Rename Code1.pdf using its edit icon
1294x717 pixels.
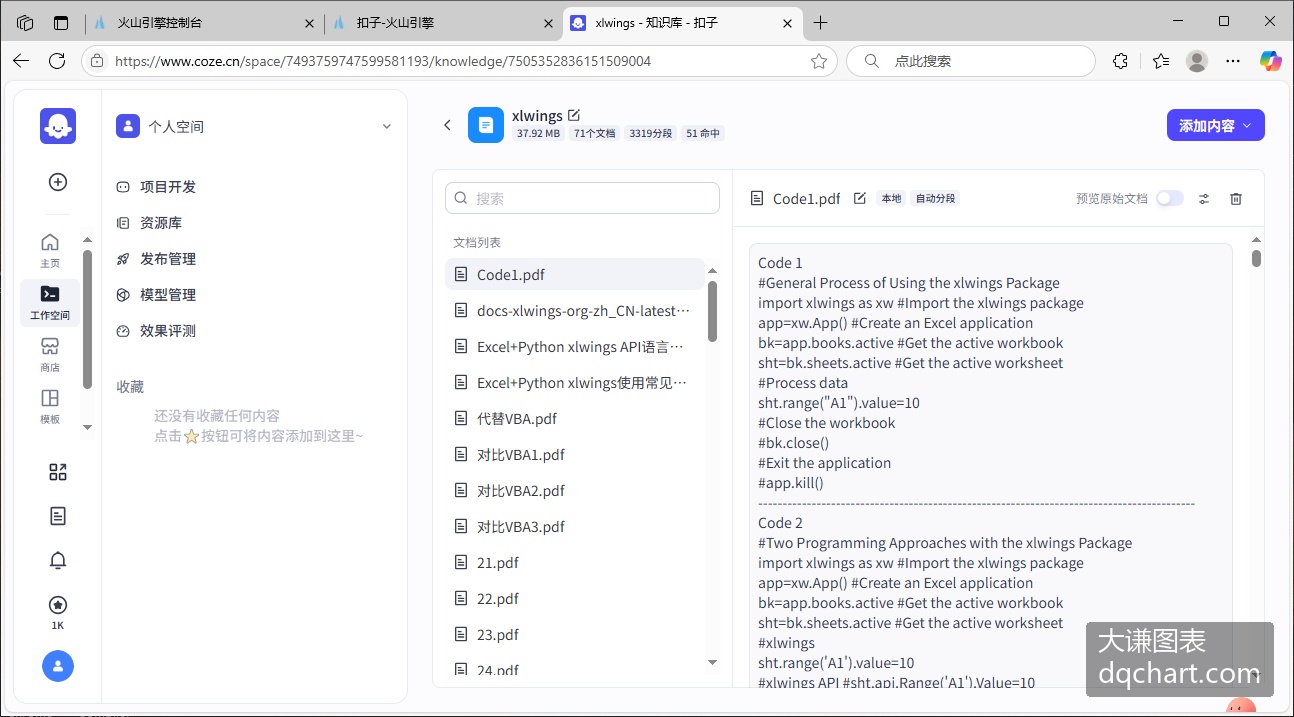(x=860, y=198)
